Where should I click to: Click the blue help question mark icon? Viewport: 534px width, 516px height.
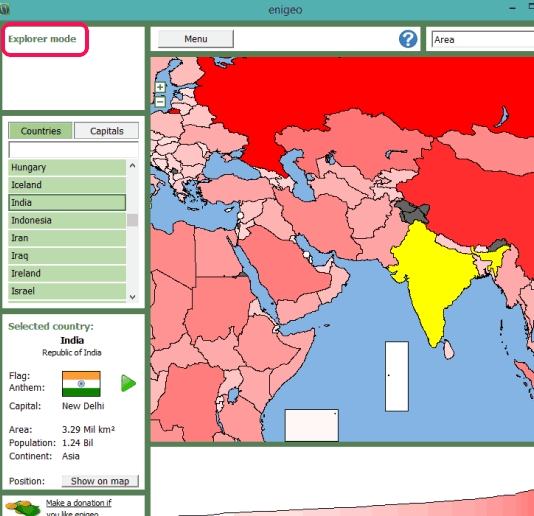408,39
